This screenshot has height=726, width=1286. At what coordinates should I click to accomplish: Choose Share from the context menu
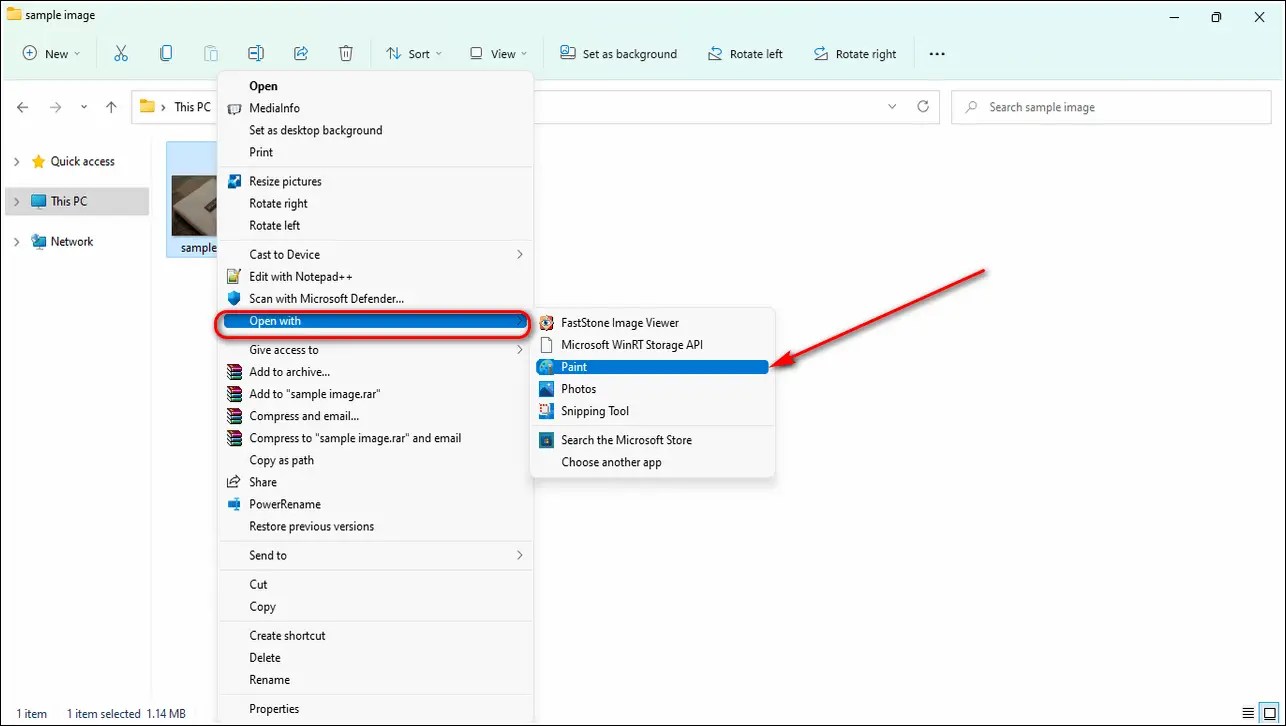374,482
